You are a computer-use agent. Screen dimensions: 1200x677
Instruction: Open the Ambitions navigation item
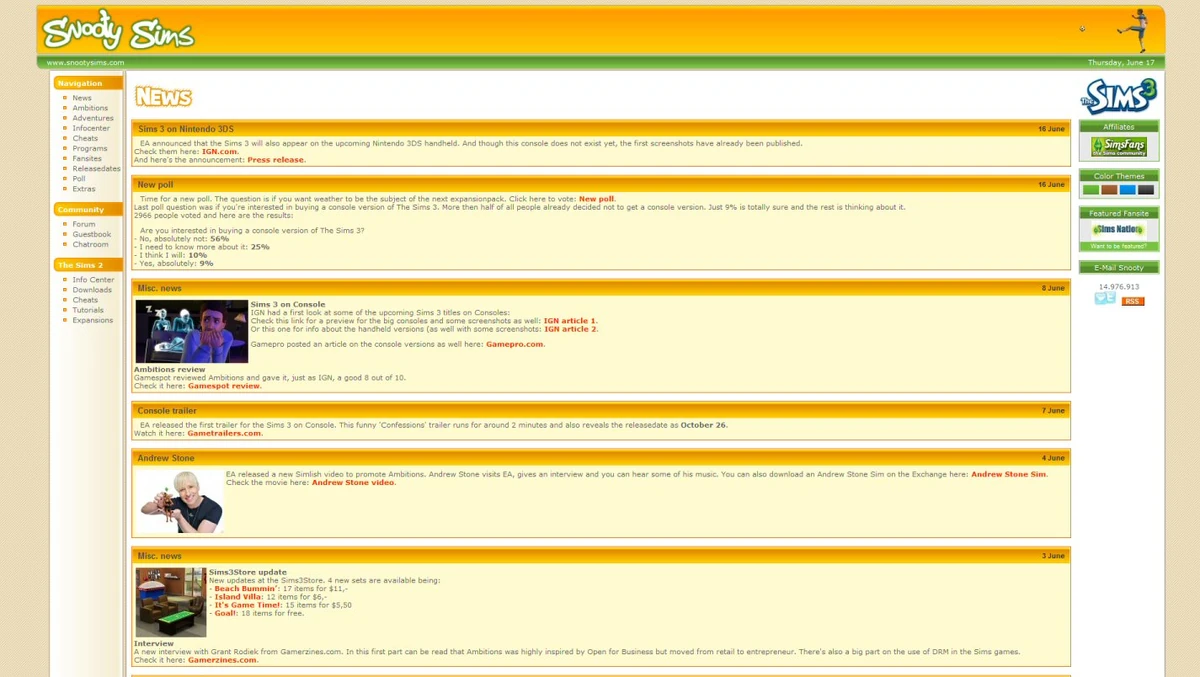(x=90, y=108)
